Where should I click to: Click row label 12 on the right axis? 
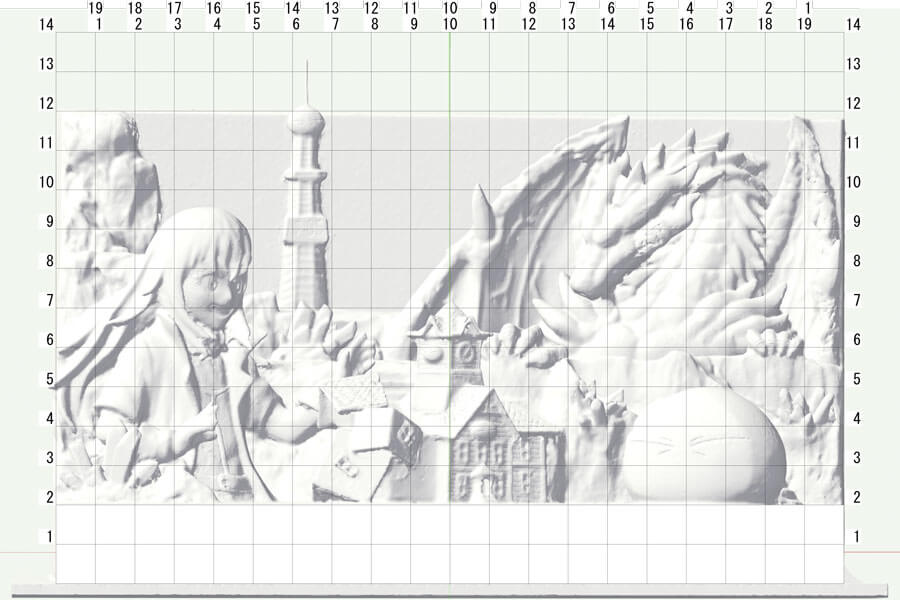(x=854, y=103)
